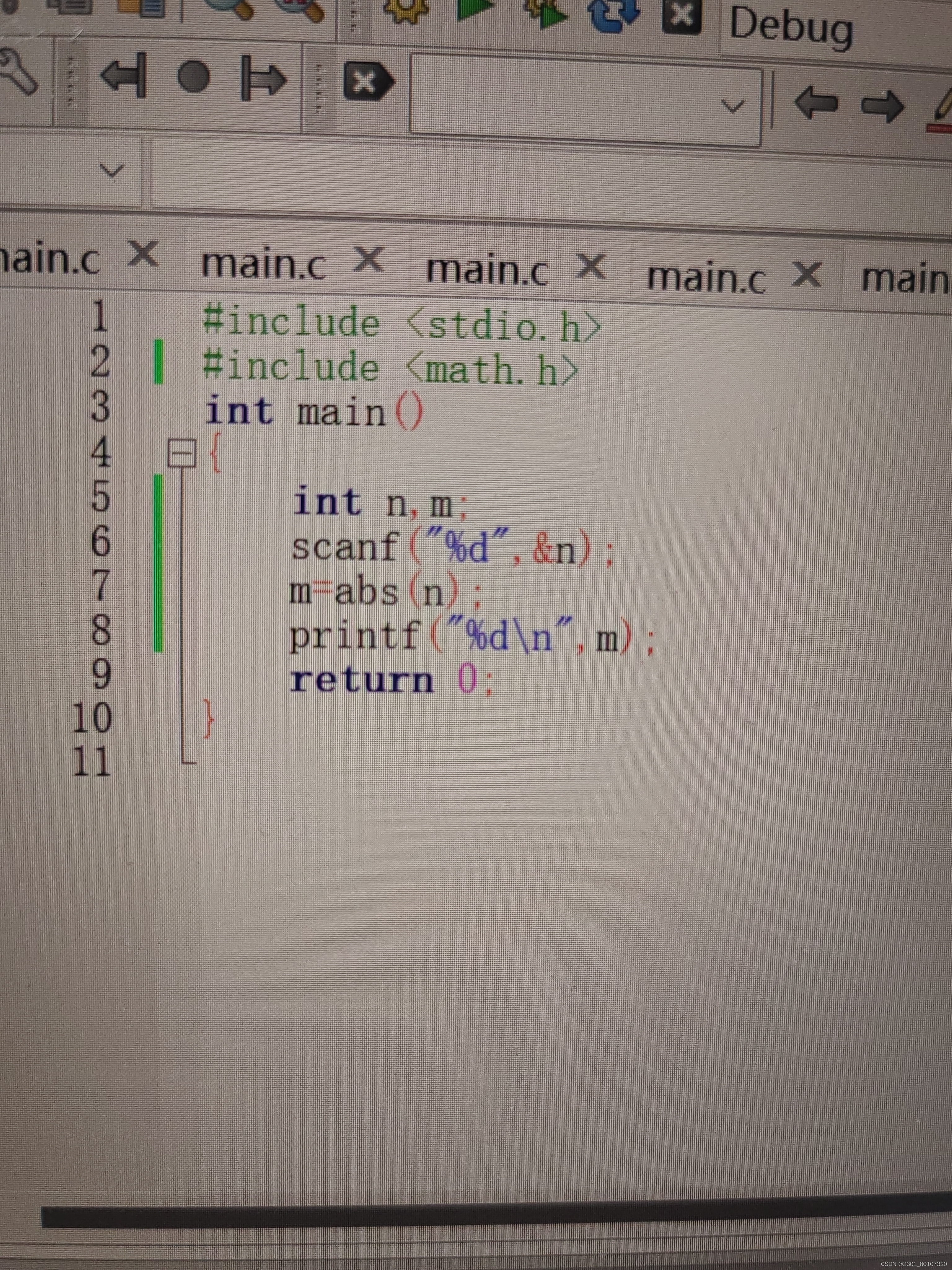This screenshot has width=952, height=1270.
Task: Click the Jump back arrow icon
Action: 125,75
